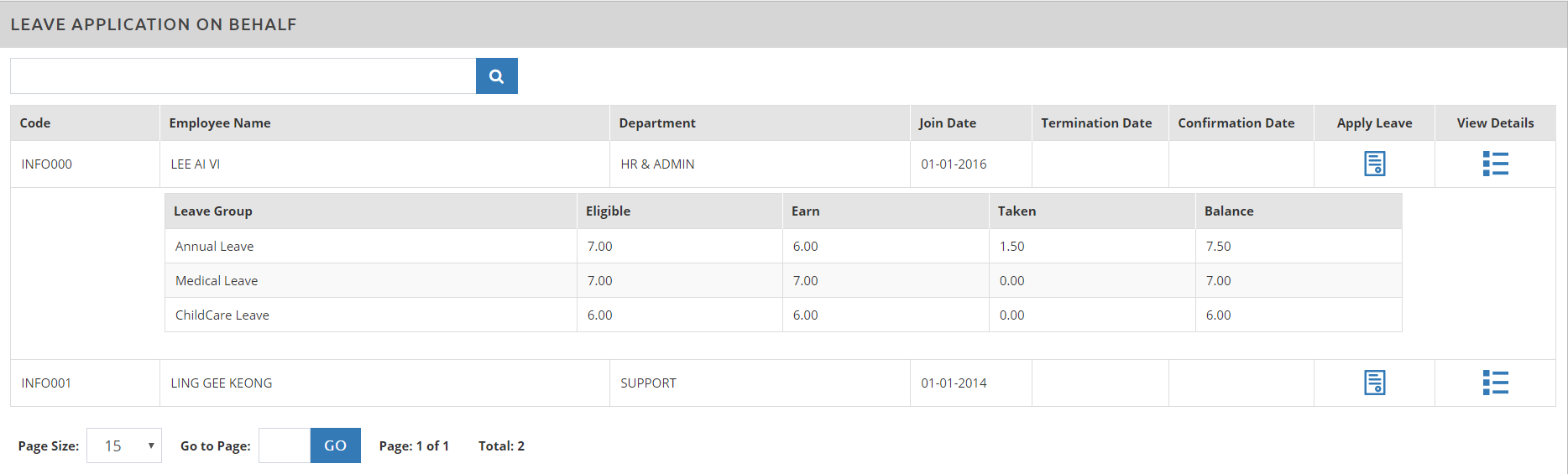Click the magnifier search button

496,76
